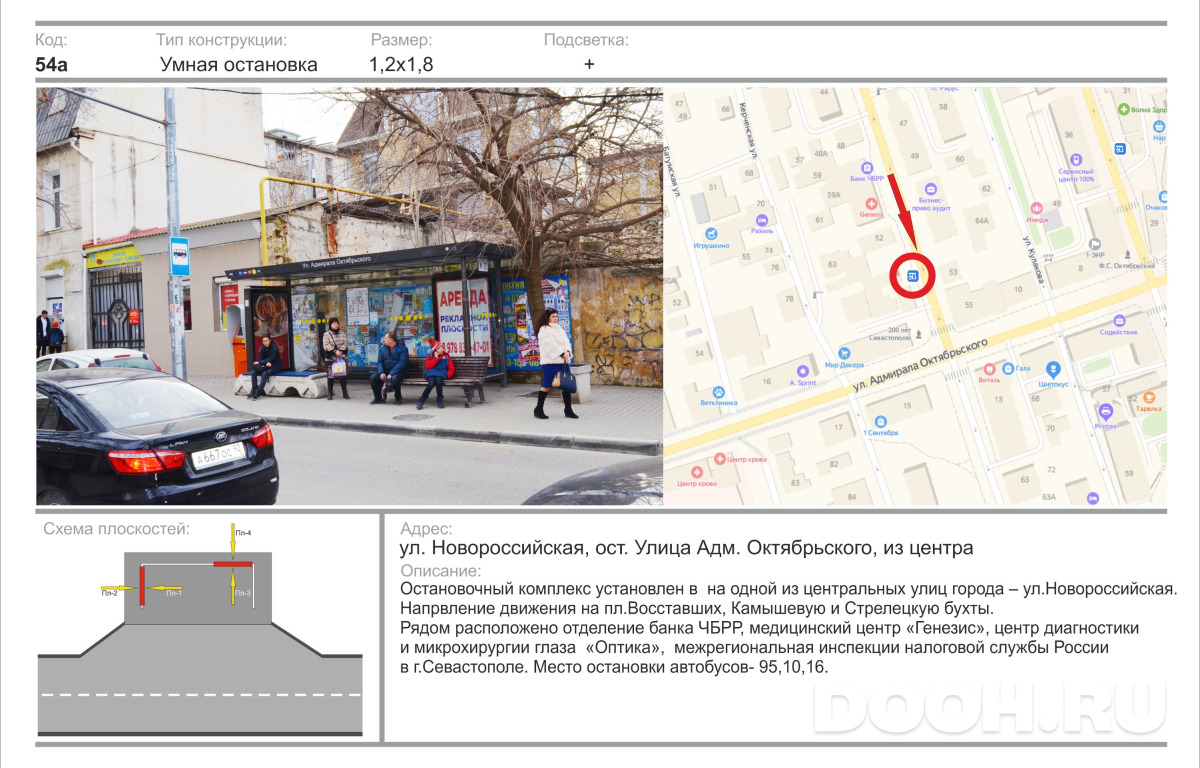
Task: Click the Мир Декора shopping cart icon
Action: tap(845, 352)
